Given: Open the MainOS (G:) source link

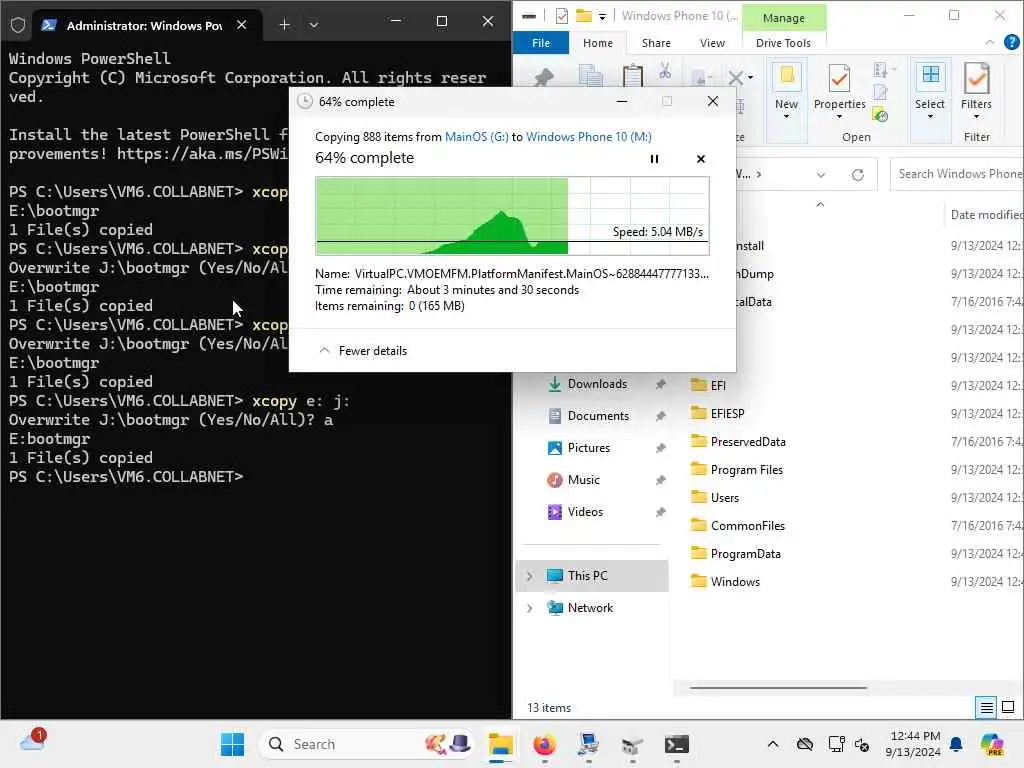Looking at the screenshot, I should pos(476,136).
